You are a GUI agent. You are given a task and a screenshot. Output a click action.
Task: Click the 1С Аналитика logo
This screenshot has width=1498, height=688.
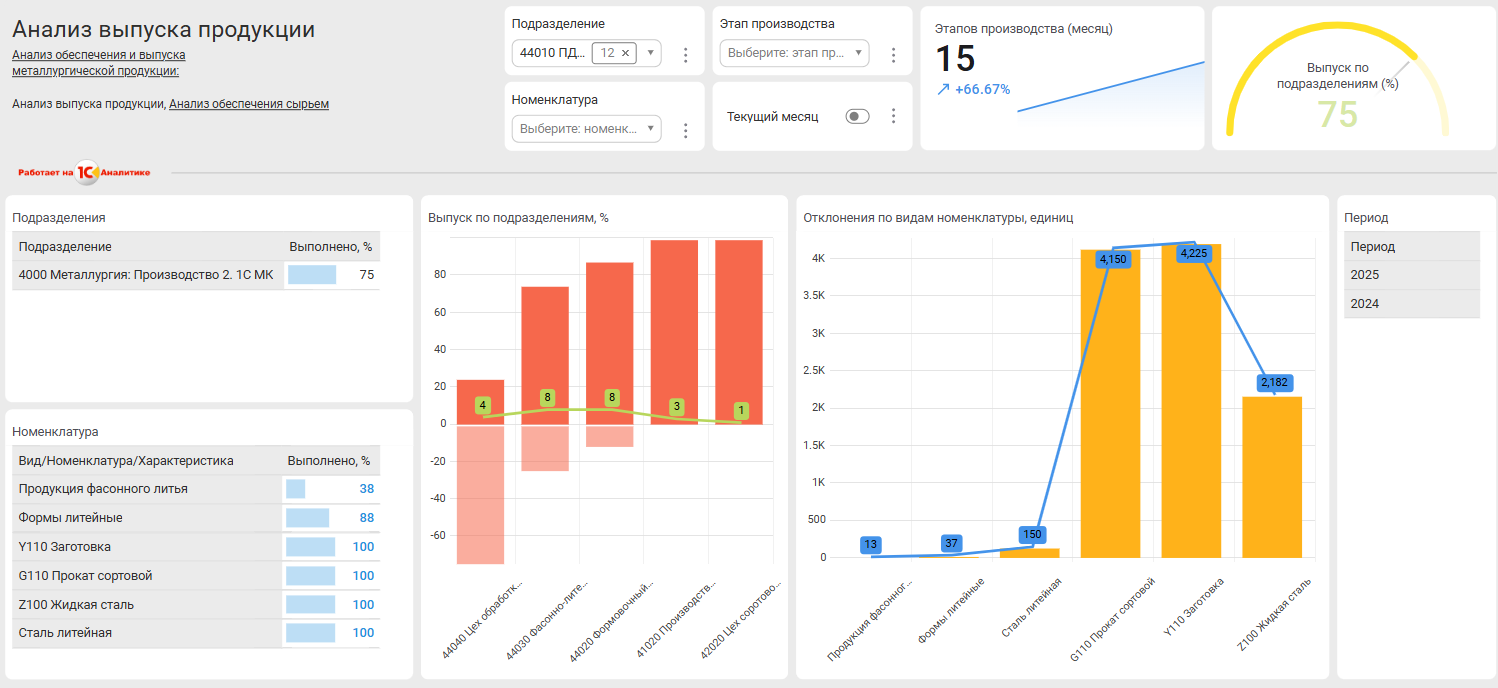coord(85,172)
